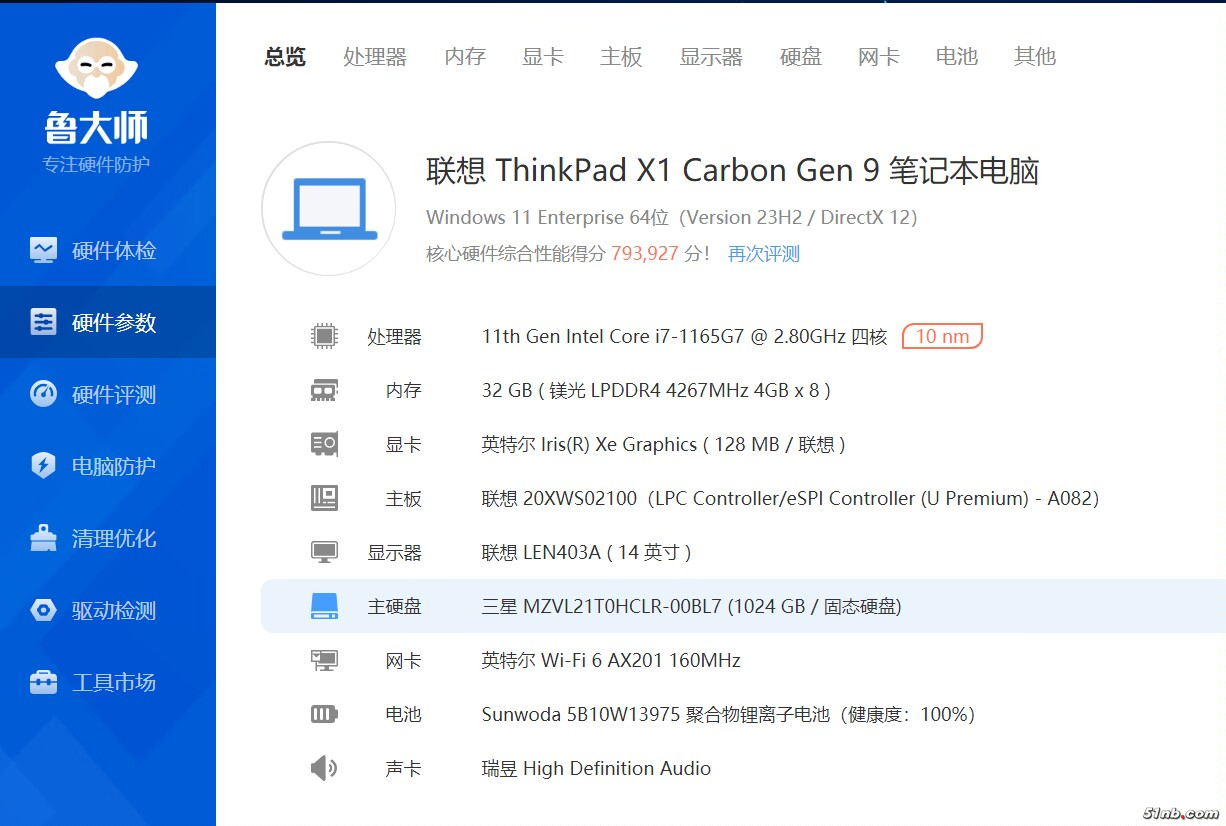Switch to the 硬盘 tab
Screen dimensions: 1226x826
801,57
